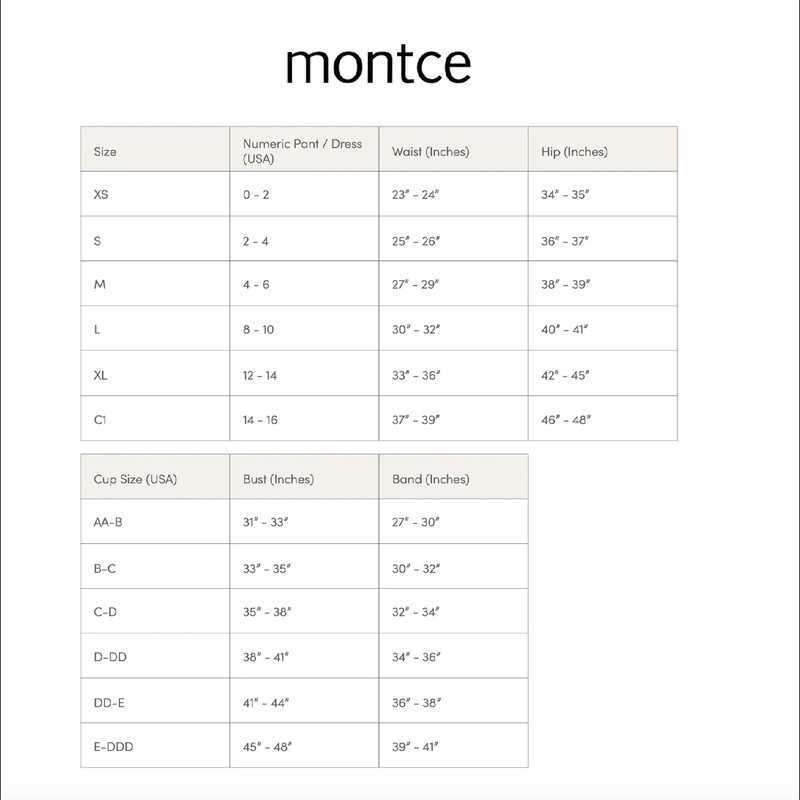The image size is (800, 800).
Task: Select the 35" - 38" bust measurement cell
Action: 266,612
